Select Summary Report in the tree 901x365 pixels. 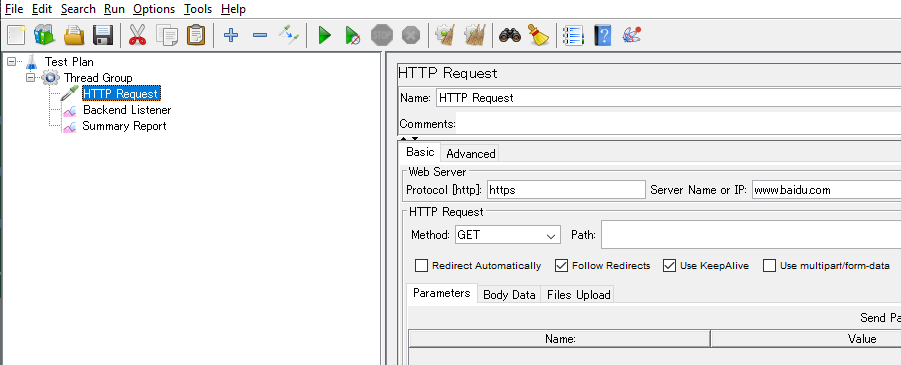pos(125,126)
